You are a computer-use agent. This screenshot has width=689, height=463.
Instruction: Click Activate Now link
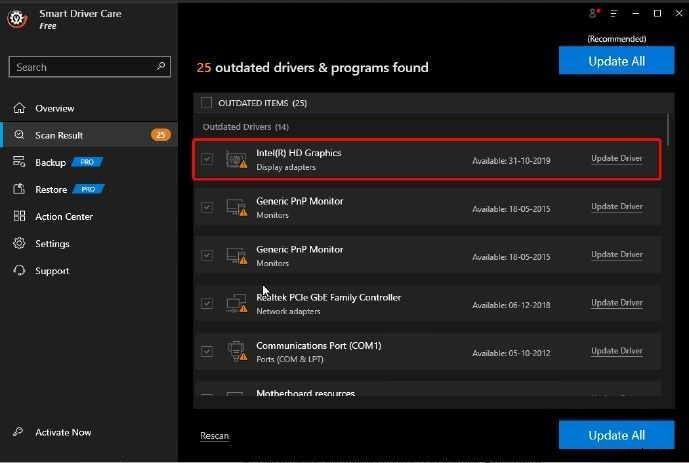[63, 432]
